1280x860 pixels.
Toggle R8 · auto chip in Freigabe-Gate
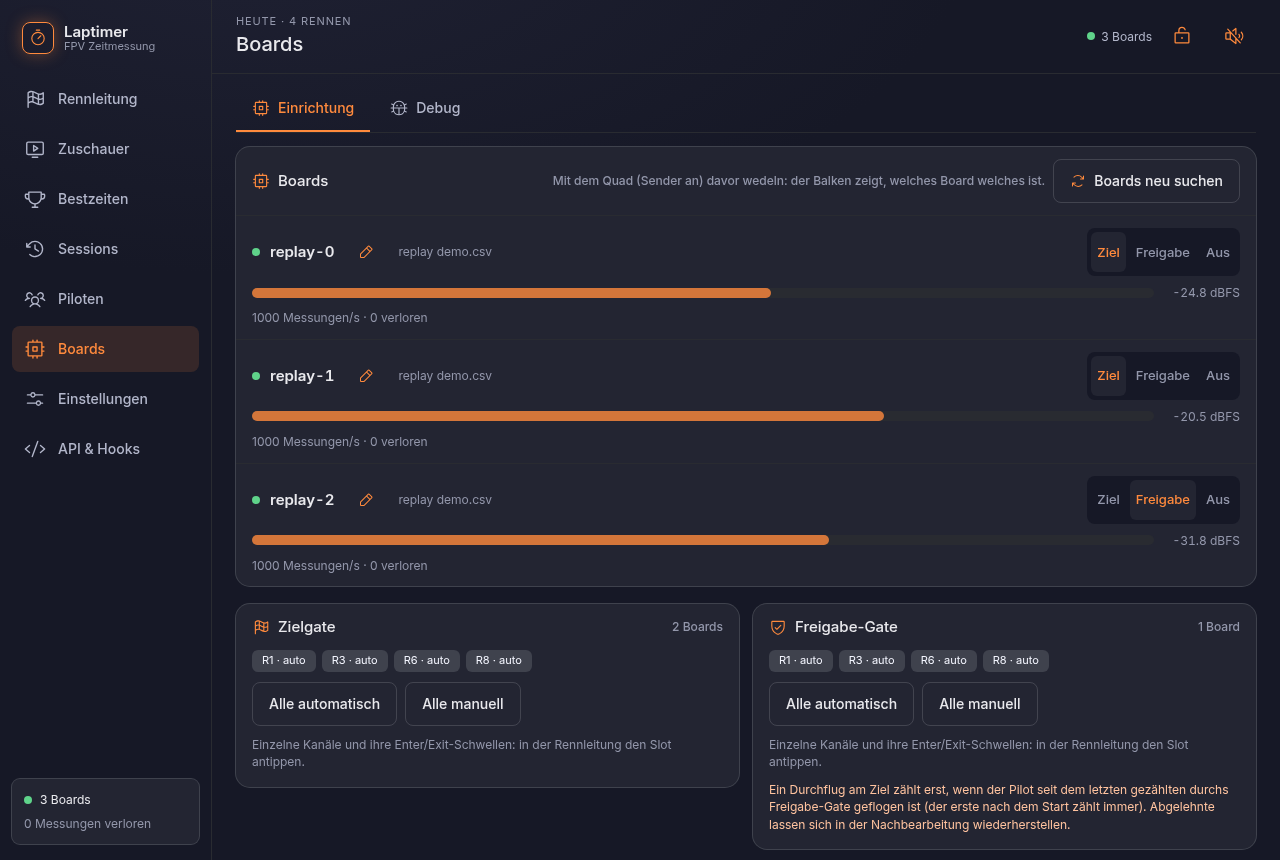point(1016,660)
